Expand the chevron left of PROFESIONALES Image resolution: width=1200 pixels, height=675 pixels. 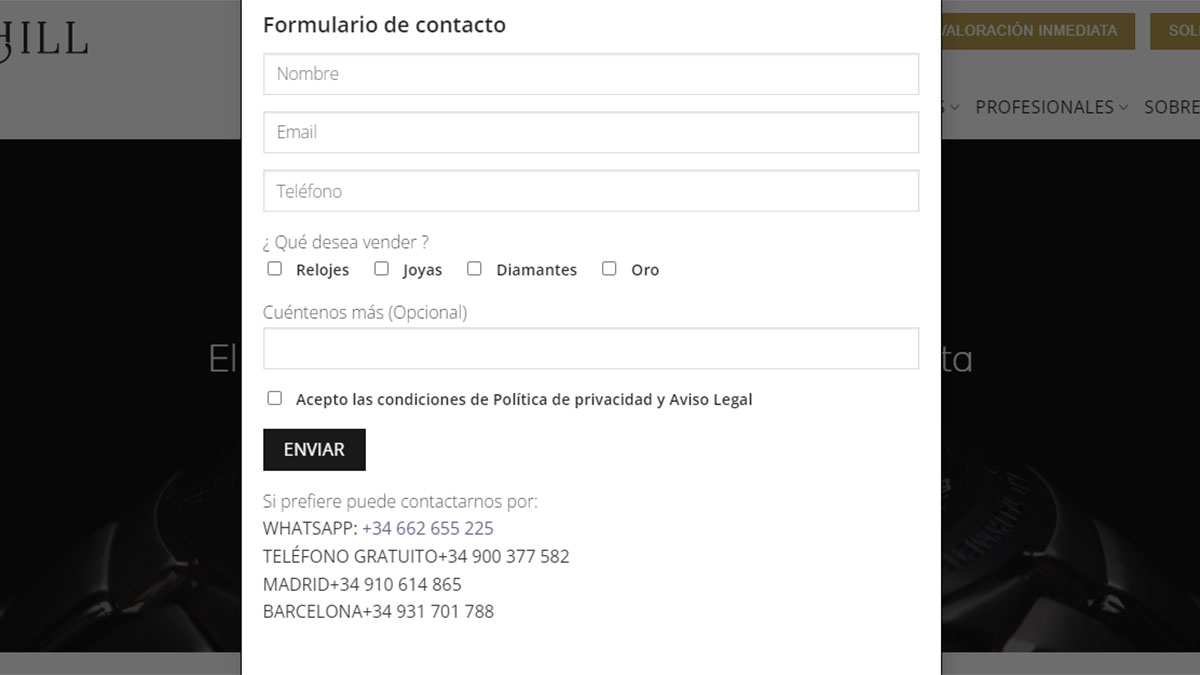pyautogui.click(x=955, y=107)
